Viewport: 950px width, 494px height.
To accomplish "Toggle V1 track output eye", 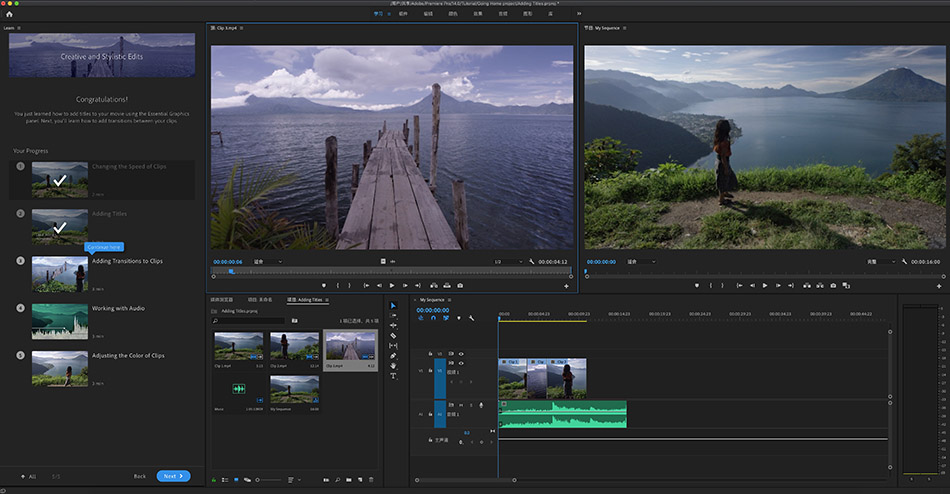I will click(x=461, y=363).
